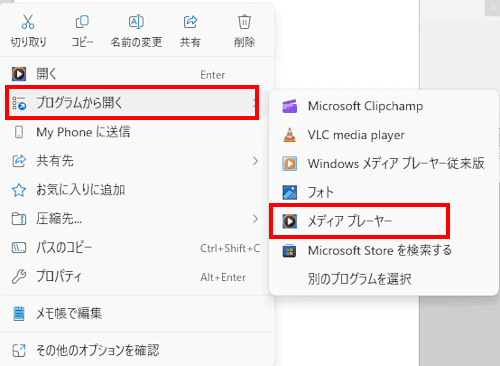500x366 pixels.
Task: Click the zip folder icon beside 圧縮先...
Action: [x=19, y=219]
